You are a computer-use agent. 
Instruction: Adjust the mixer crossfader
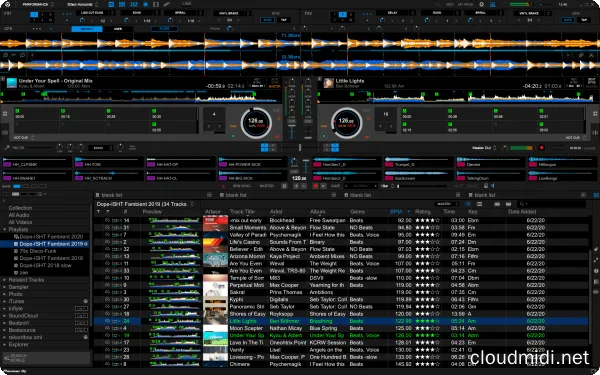click(300, 147)
